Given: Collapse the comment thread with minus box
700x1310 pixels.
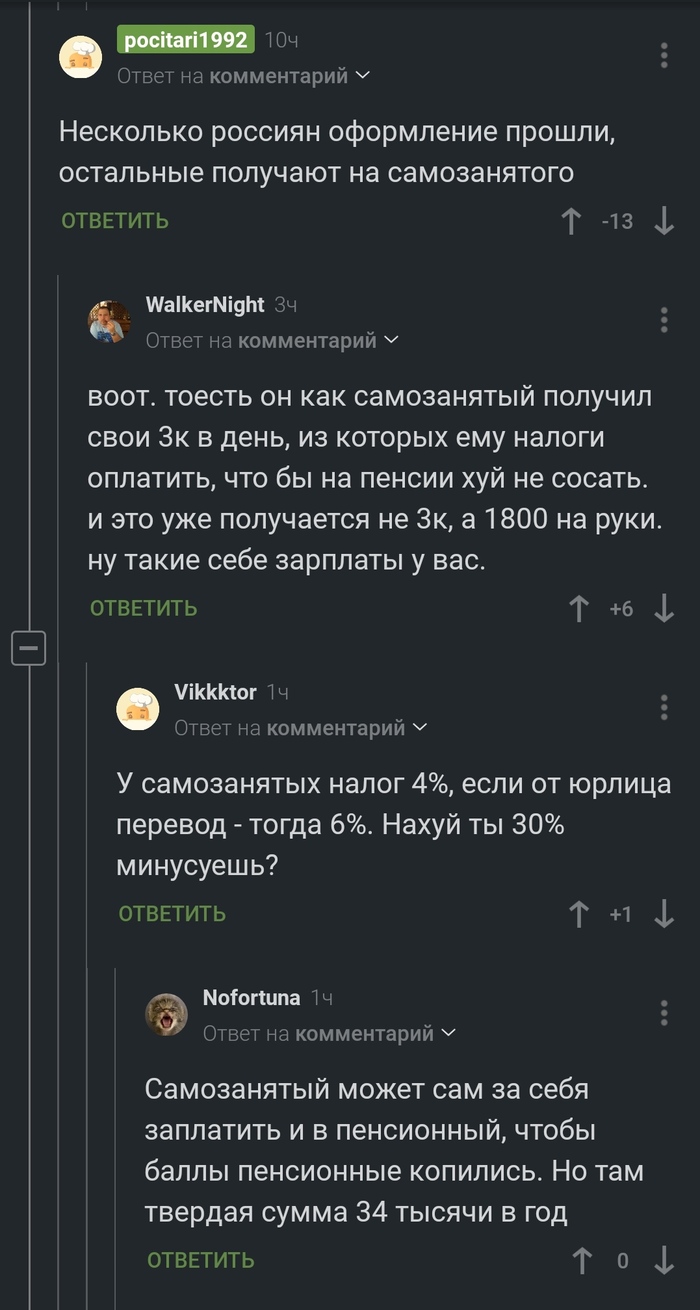Looking at the screenshot, I should [28, 649].
